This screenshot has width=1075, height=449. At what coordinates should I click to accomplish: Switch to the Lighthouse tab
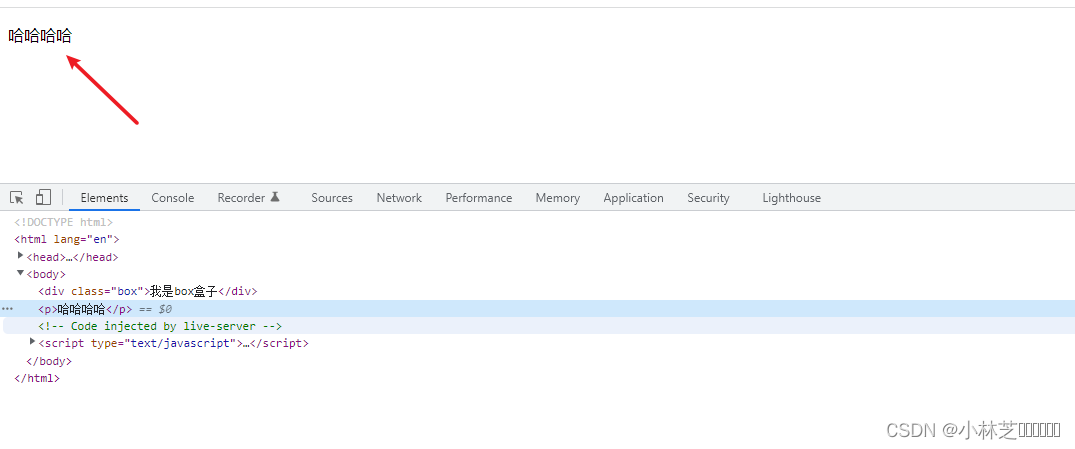click(791, 197)
